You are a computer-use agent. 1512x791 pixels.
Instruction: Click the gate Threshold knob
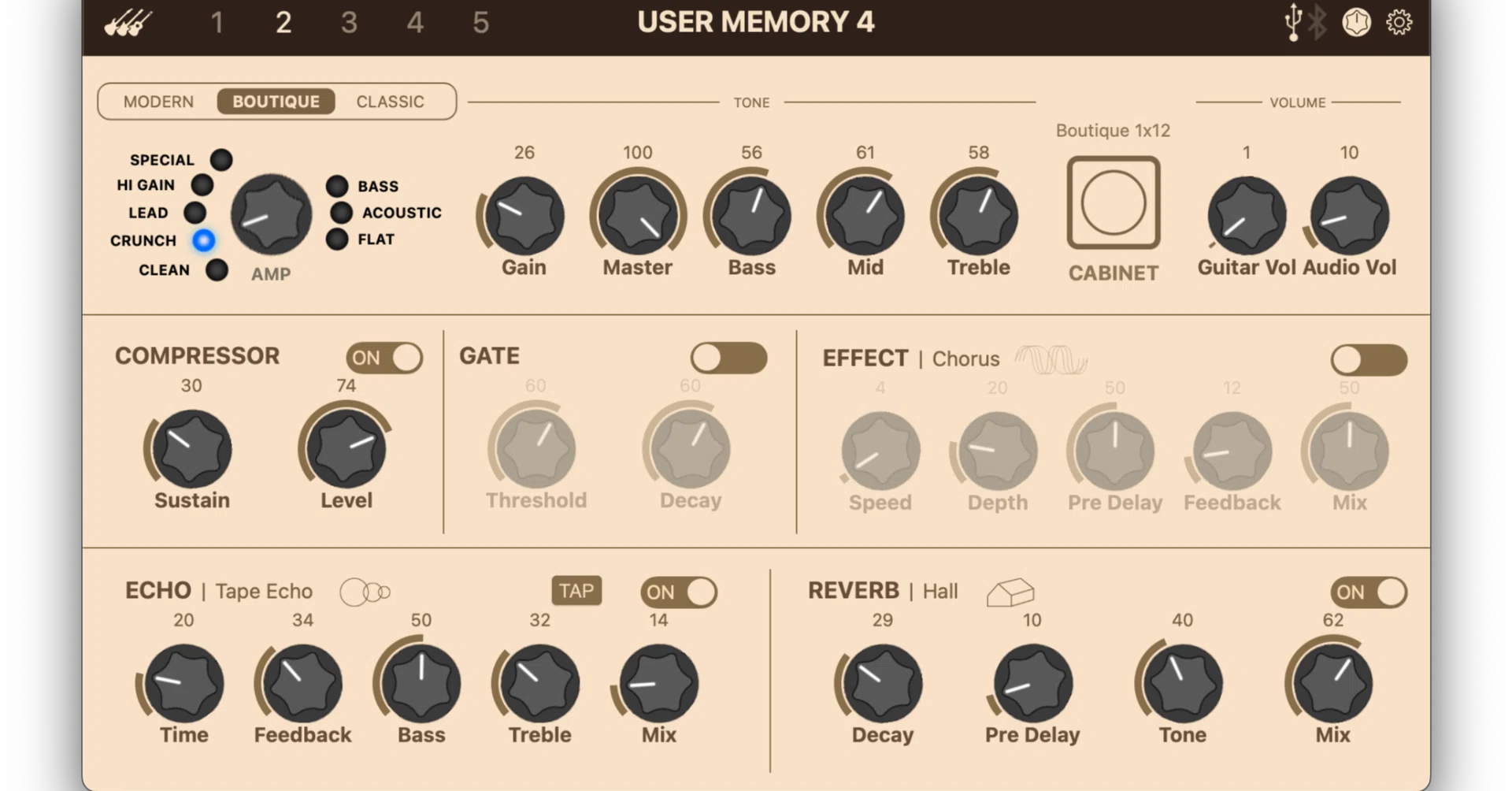pyautogui.click(x=535, y=448)
